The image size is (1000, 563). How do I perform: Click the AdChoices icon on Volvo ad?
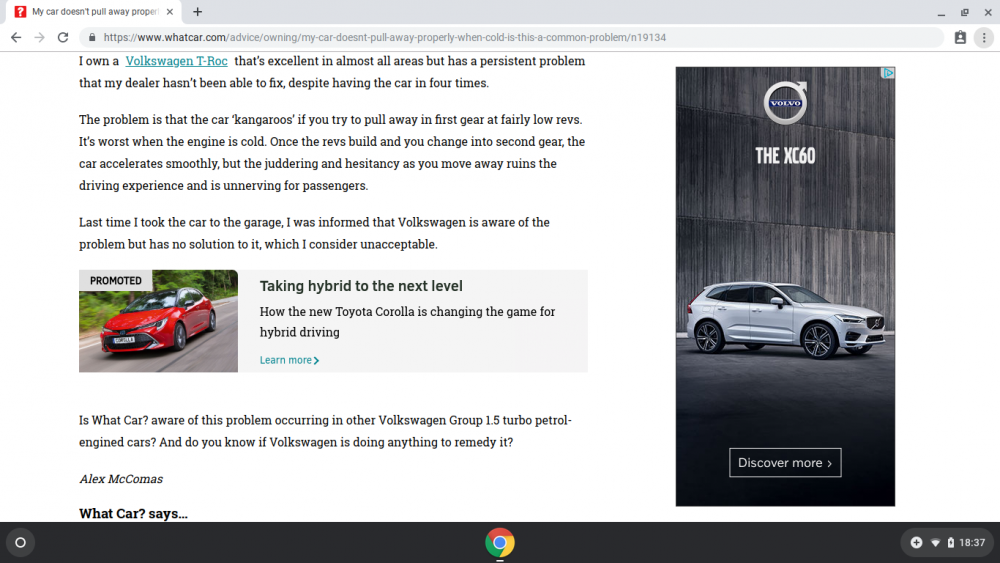coord(888,73)
